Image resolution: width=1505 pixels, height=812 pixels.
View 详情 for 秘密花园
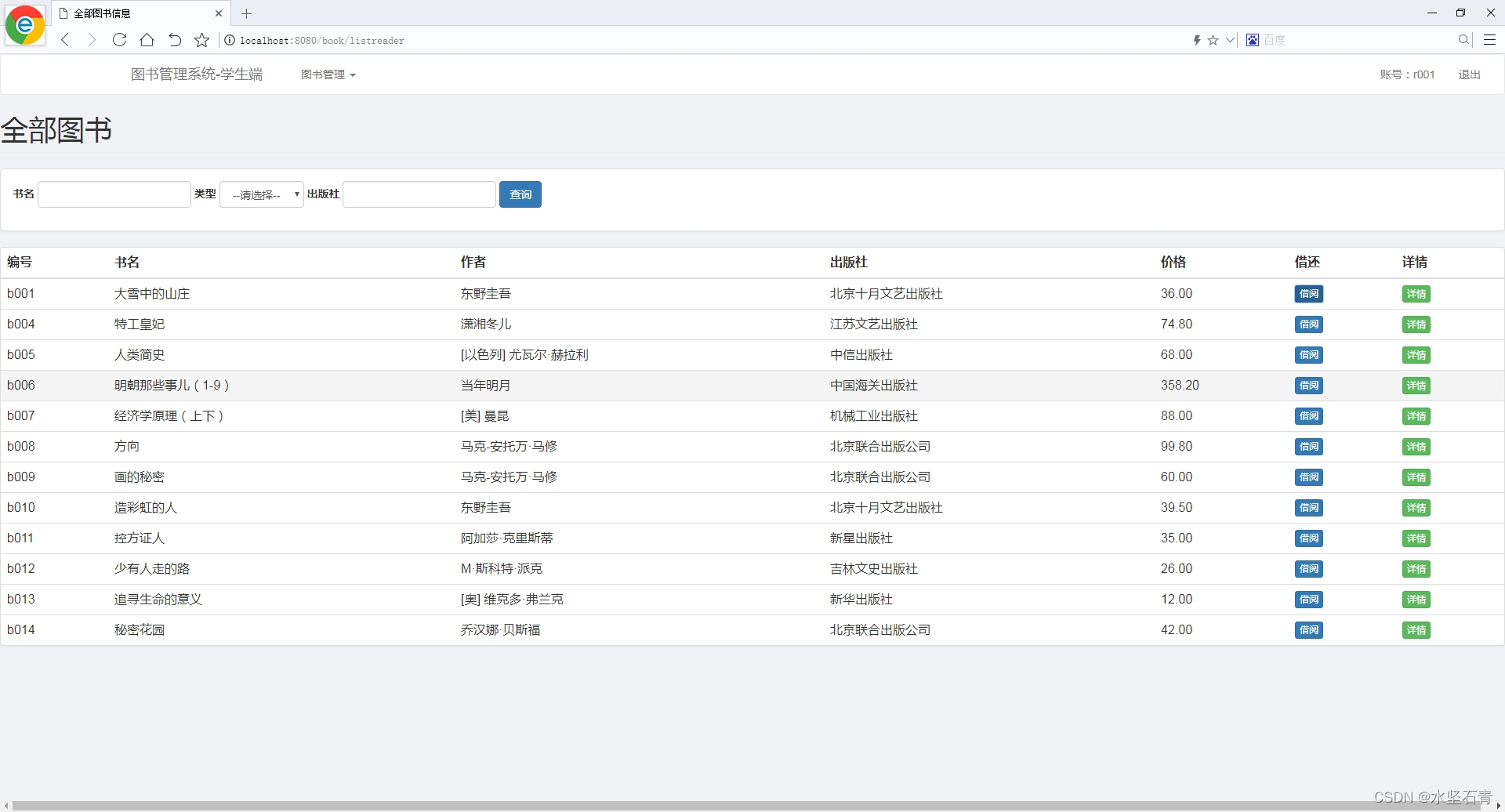coord(1416,630)
